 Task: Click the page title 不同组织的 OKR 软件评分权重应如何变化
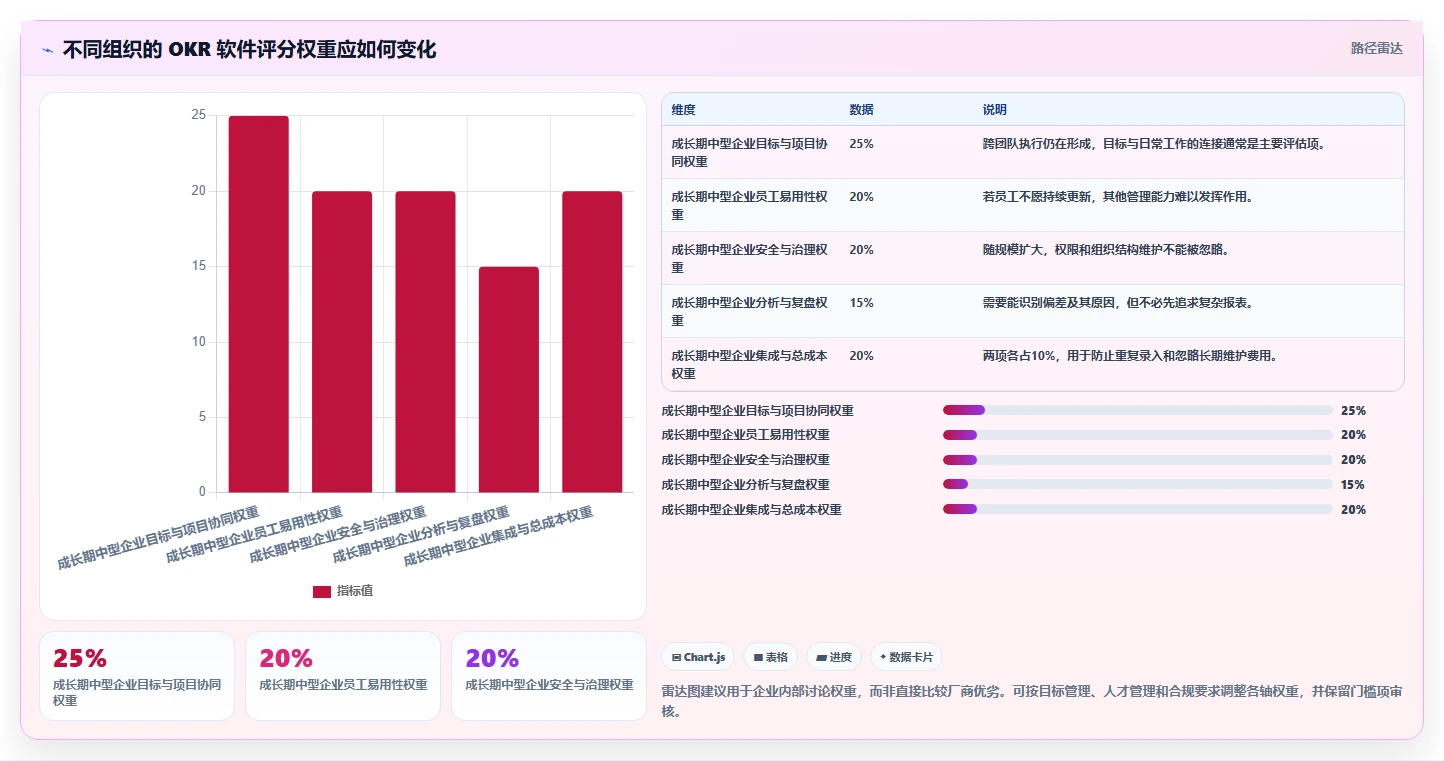(249, 50)
